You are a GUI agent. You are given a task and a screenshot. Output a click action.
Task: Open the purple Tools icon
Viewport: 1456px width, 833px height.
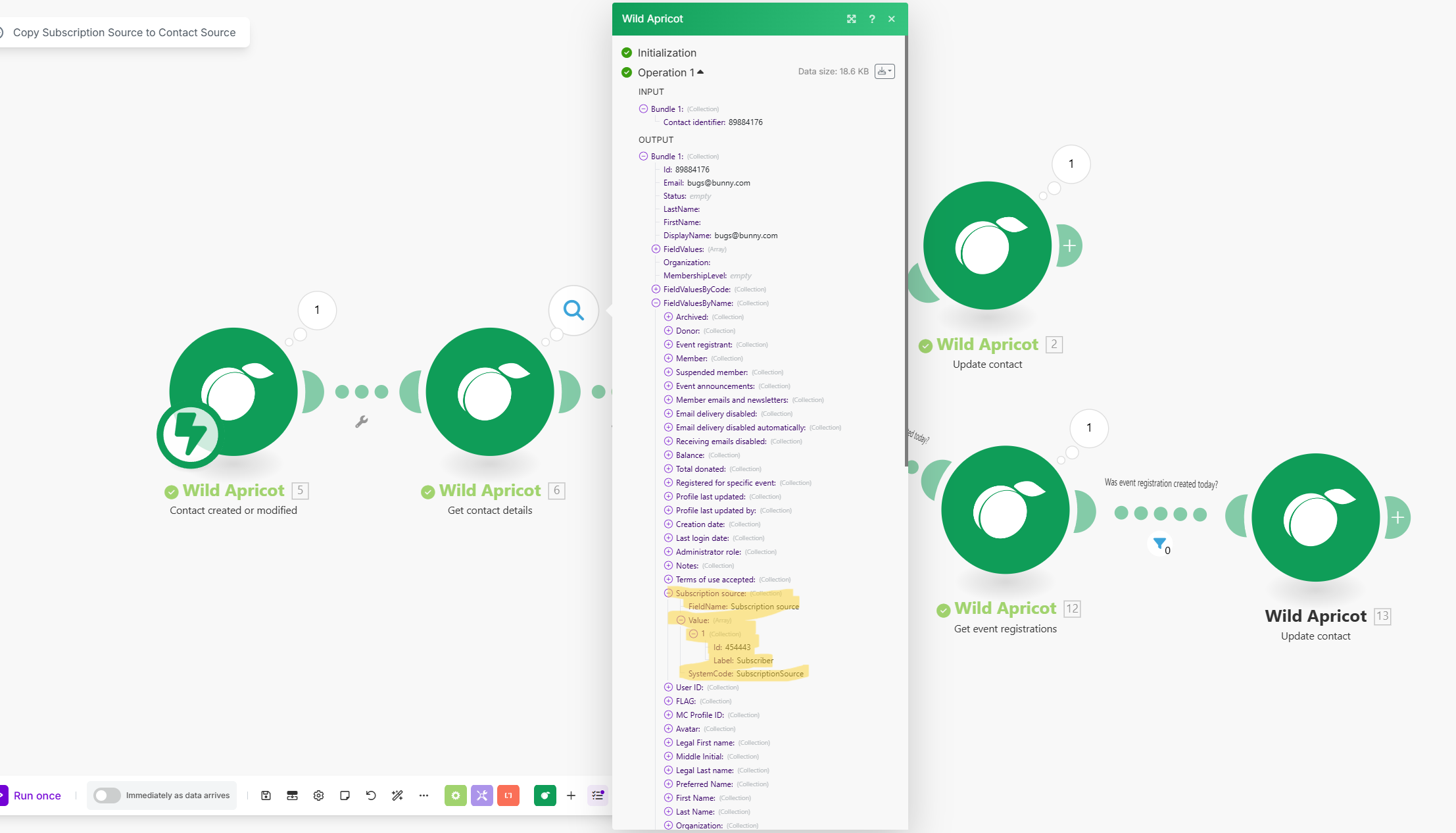(x=481, y=795)
